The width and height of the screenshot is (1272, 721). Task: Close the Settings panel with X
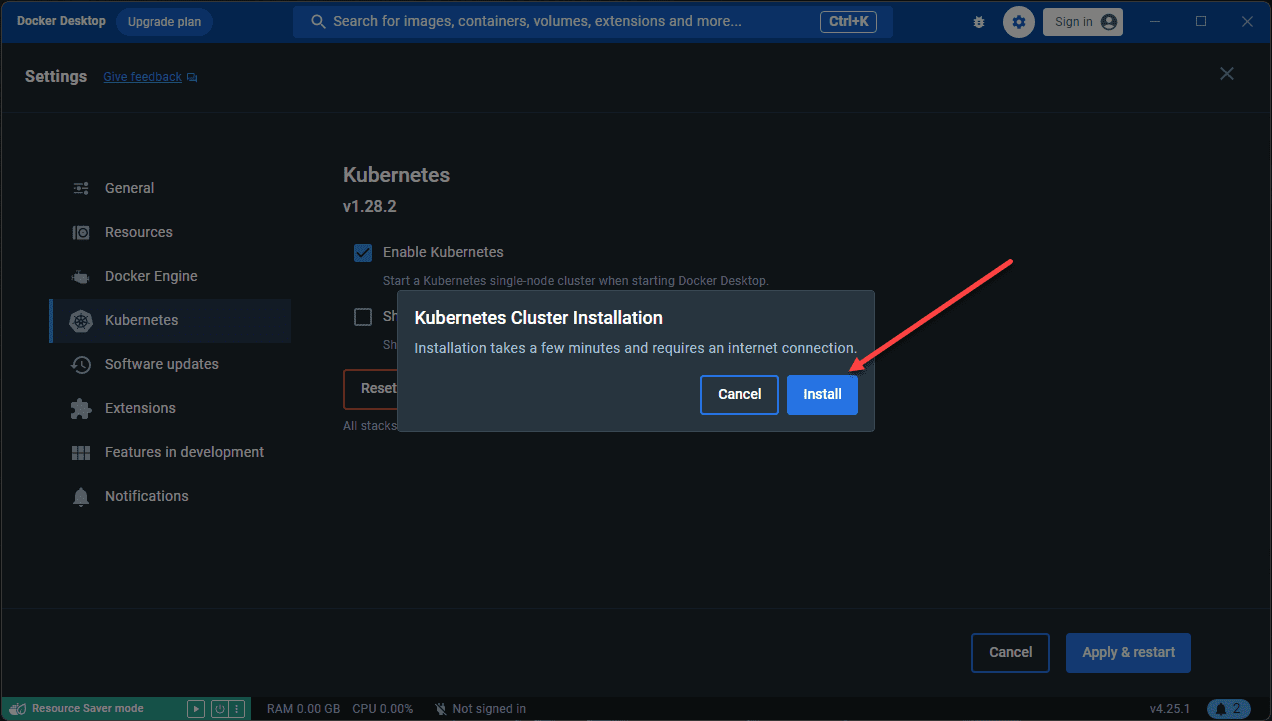pyautogui.click(x=1227, y=74)
